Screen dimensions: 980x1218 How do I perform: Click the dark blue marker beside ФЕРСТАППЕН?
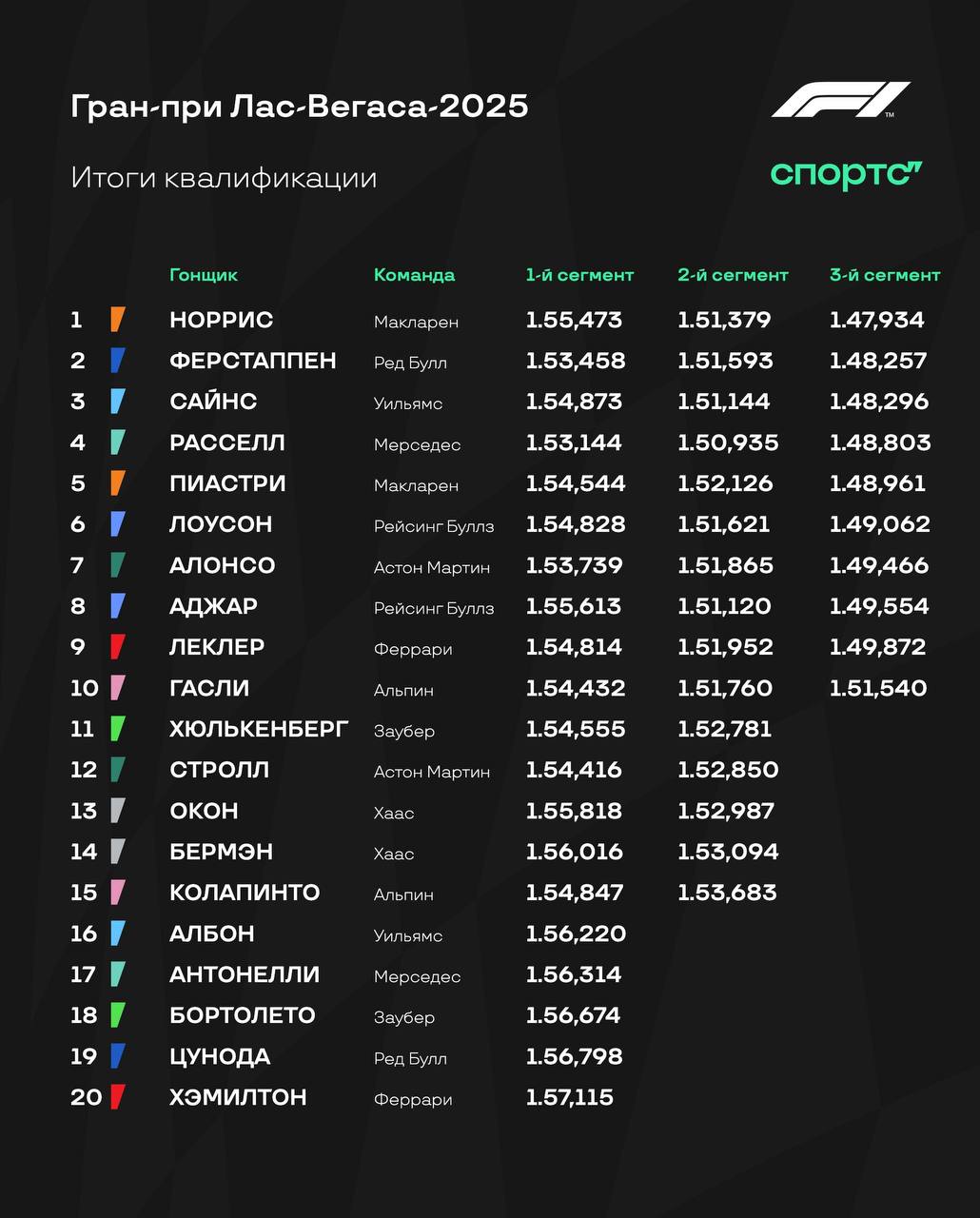click(x=118, y=361)
